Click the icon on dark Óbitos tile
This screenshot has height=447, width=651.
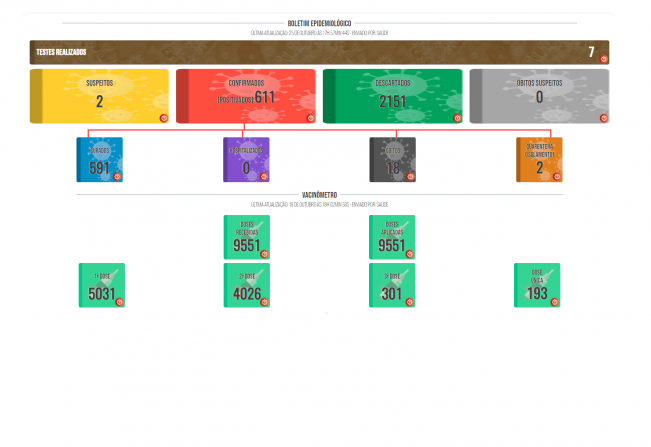(410, 176)
